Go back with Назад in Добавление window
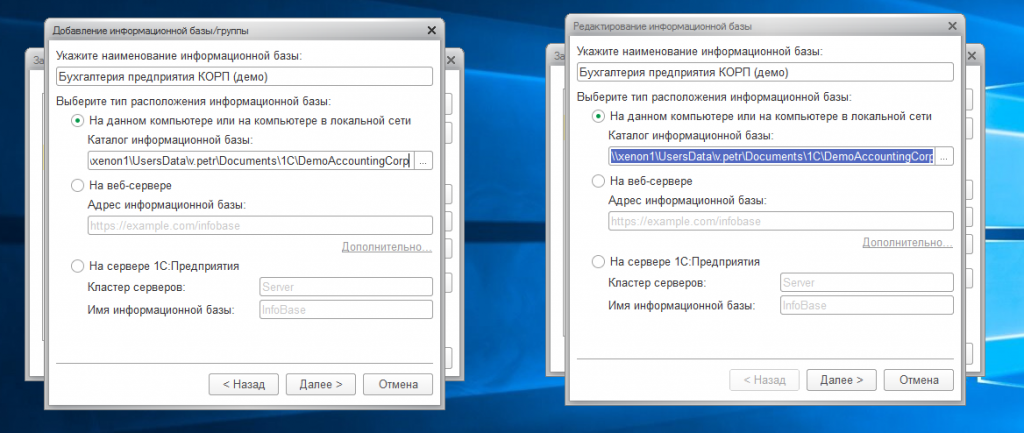 244,385
